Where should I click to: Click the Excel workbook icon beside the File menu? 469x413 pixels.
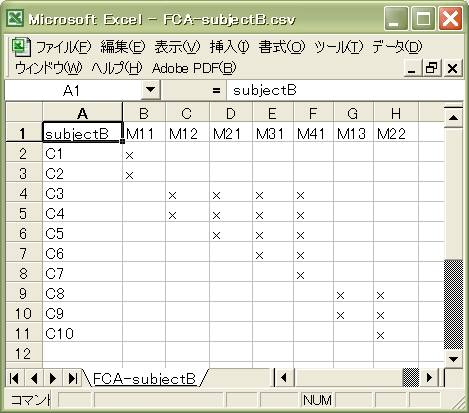(21, 47)
